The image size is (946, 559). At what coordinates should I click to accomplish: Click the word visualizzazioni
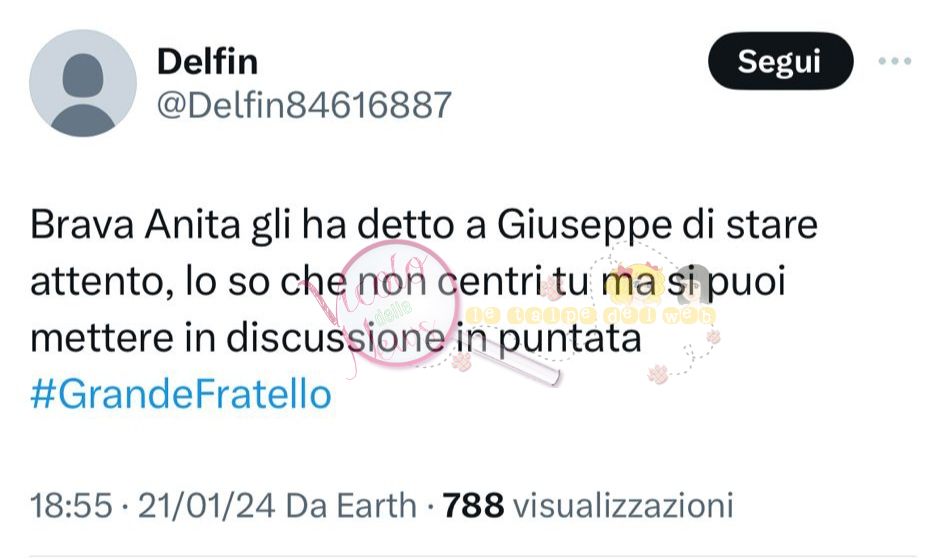623,505
